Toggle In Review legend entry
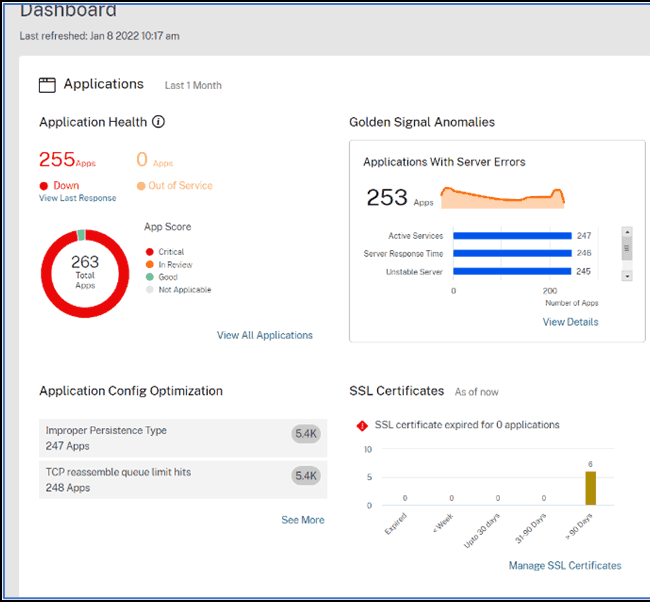Viewport: 650px width, 602px height. [x=169, y=265]
